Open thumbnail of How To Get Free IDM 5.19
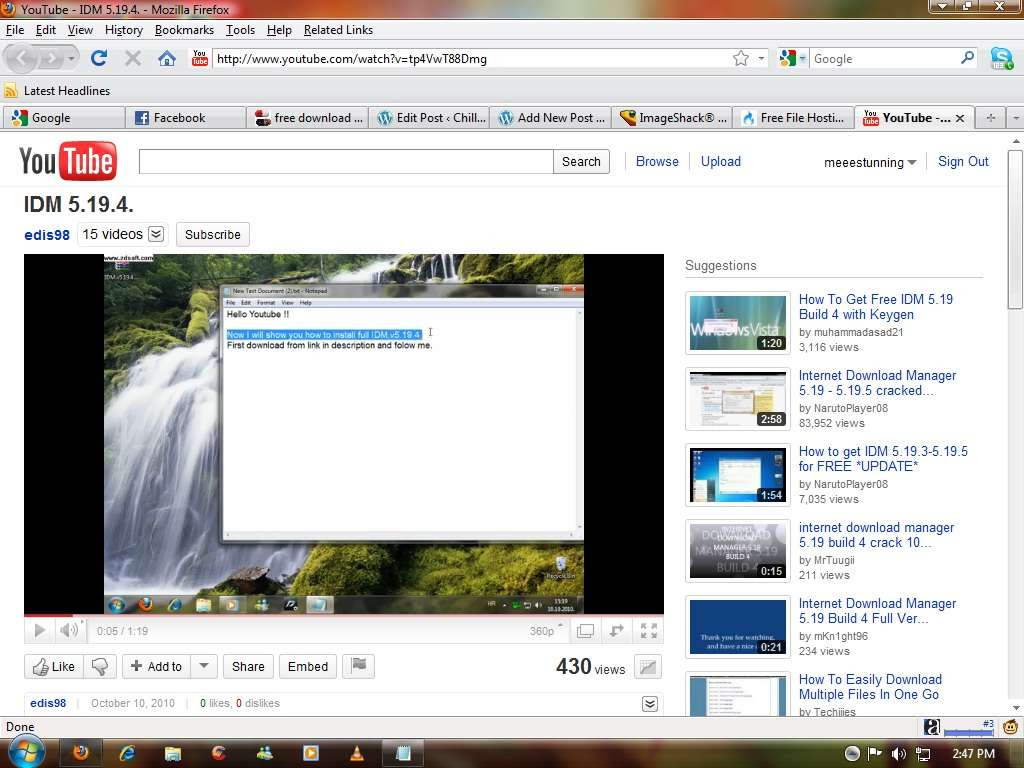The width and height of the screenshot is (1024, 768). click(x=738, y=323)
